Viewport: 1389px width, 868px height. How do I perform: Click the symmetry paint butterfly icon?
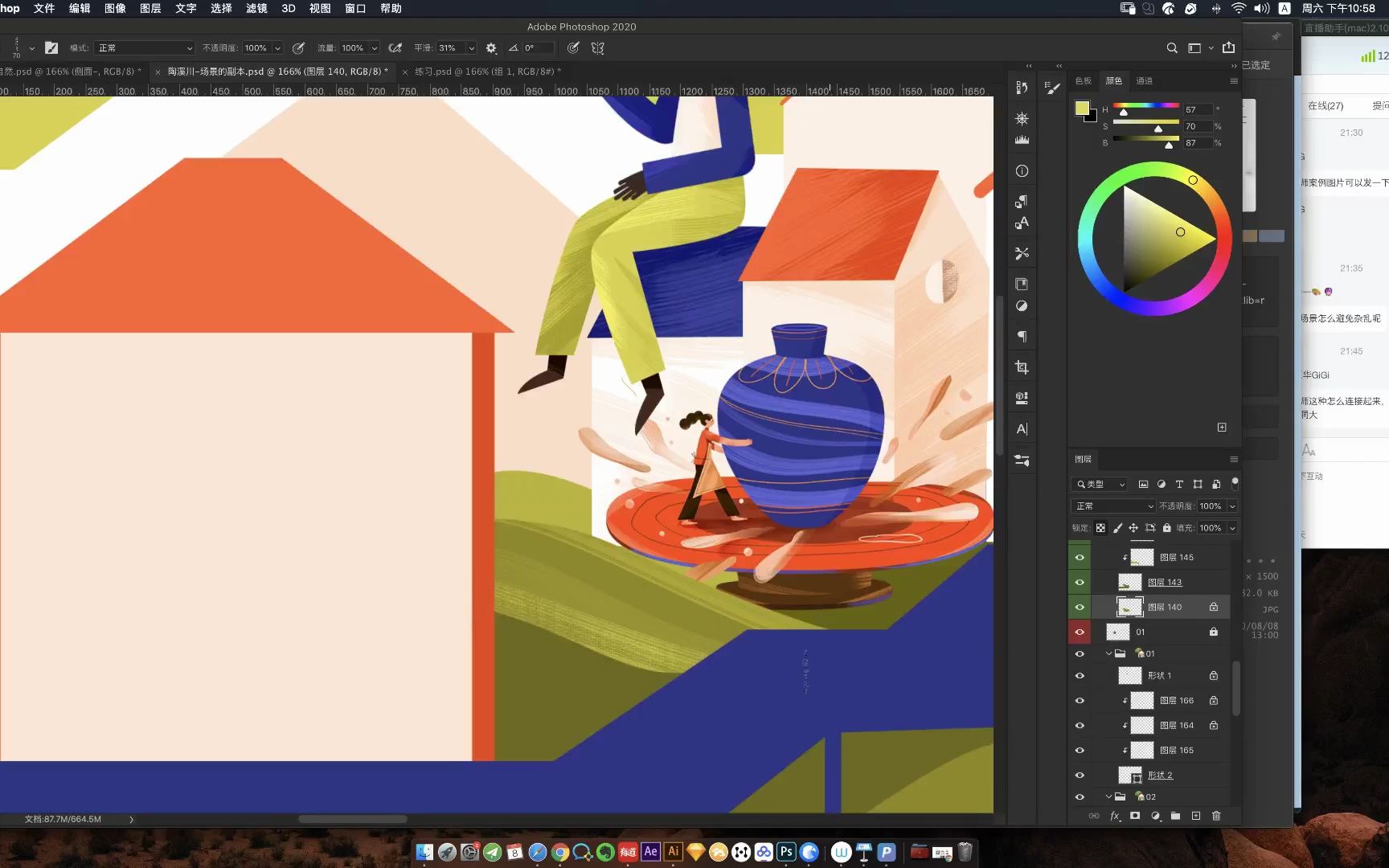[597, 48]
